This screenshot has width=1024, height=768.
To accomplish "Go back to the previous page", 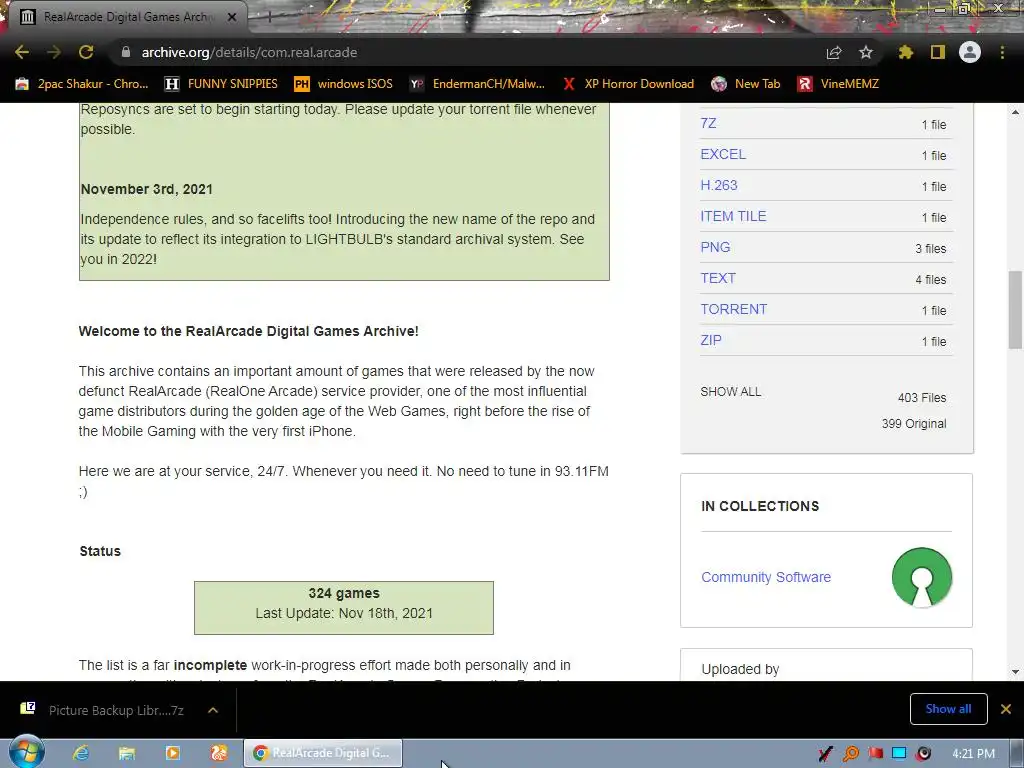I will pos(22,52).
